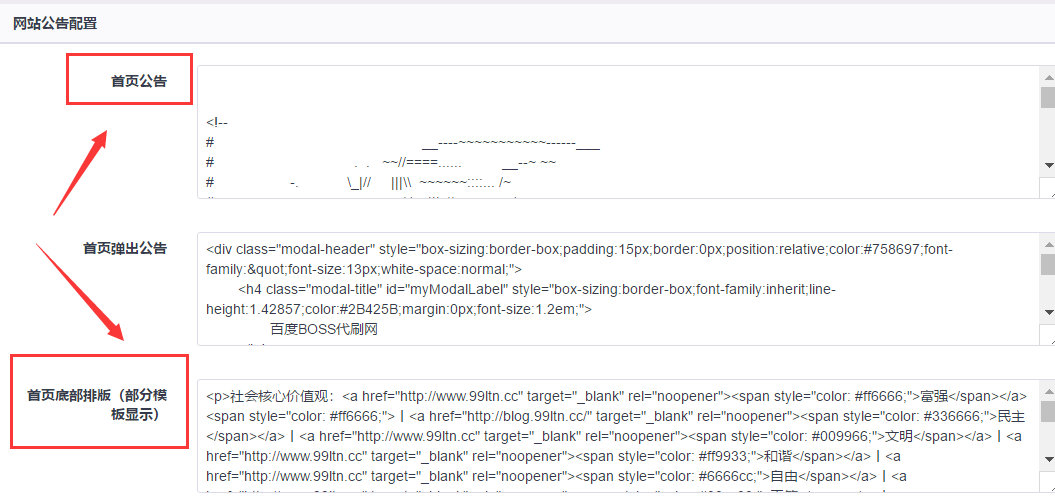Click scroll-up arrow of 首页弹出公告 textarea

tap(1047, 242)
